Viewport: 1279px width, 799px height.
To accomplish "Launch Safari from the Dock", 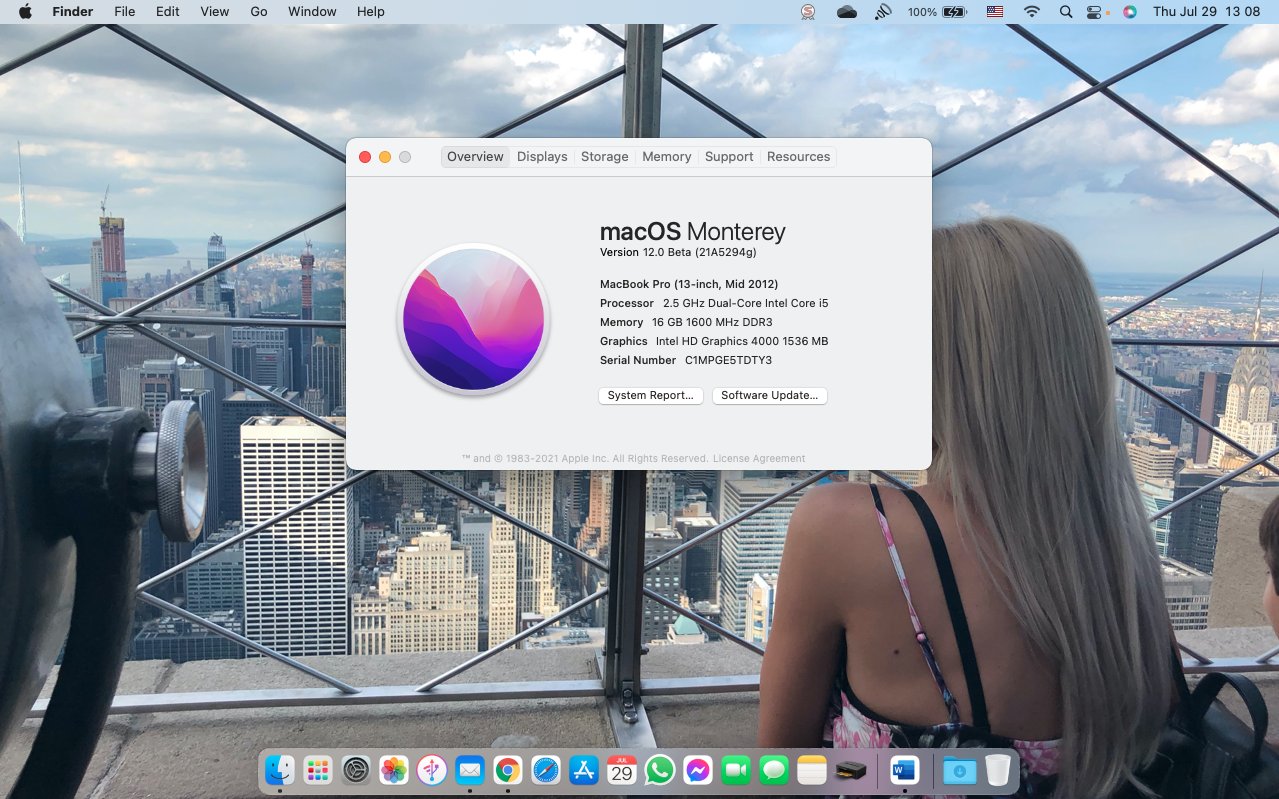I will (546, 770).
